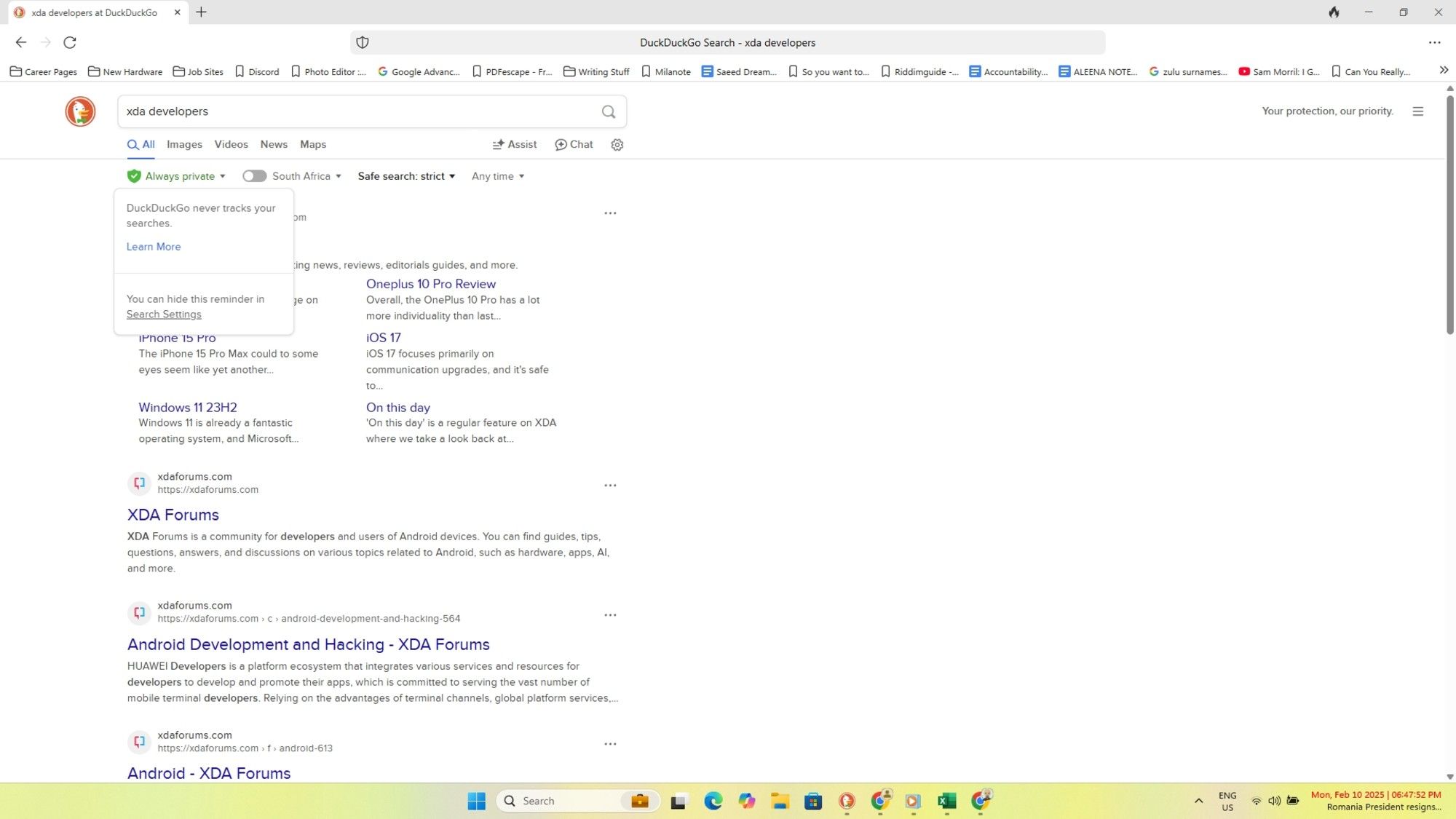The image size is (1456, 819).
Task: Open the Assist feature
Action: coord(514,144)
